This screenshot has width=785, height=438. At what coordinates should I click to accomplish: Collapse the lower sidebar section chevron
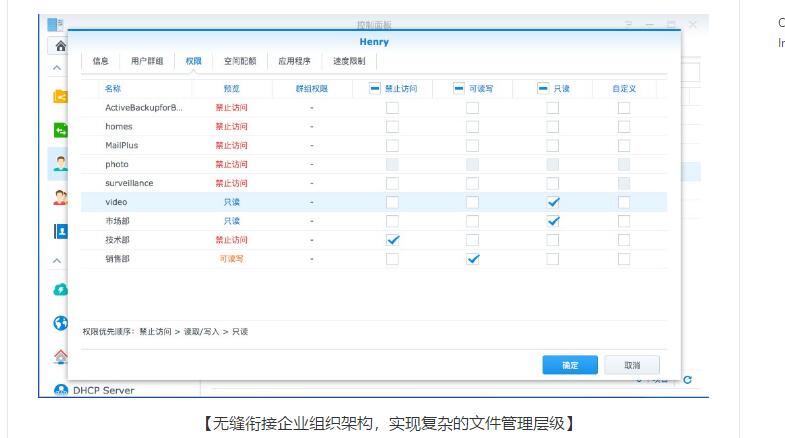[57, 261]
